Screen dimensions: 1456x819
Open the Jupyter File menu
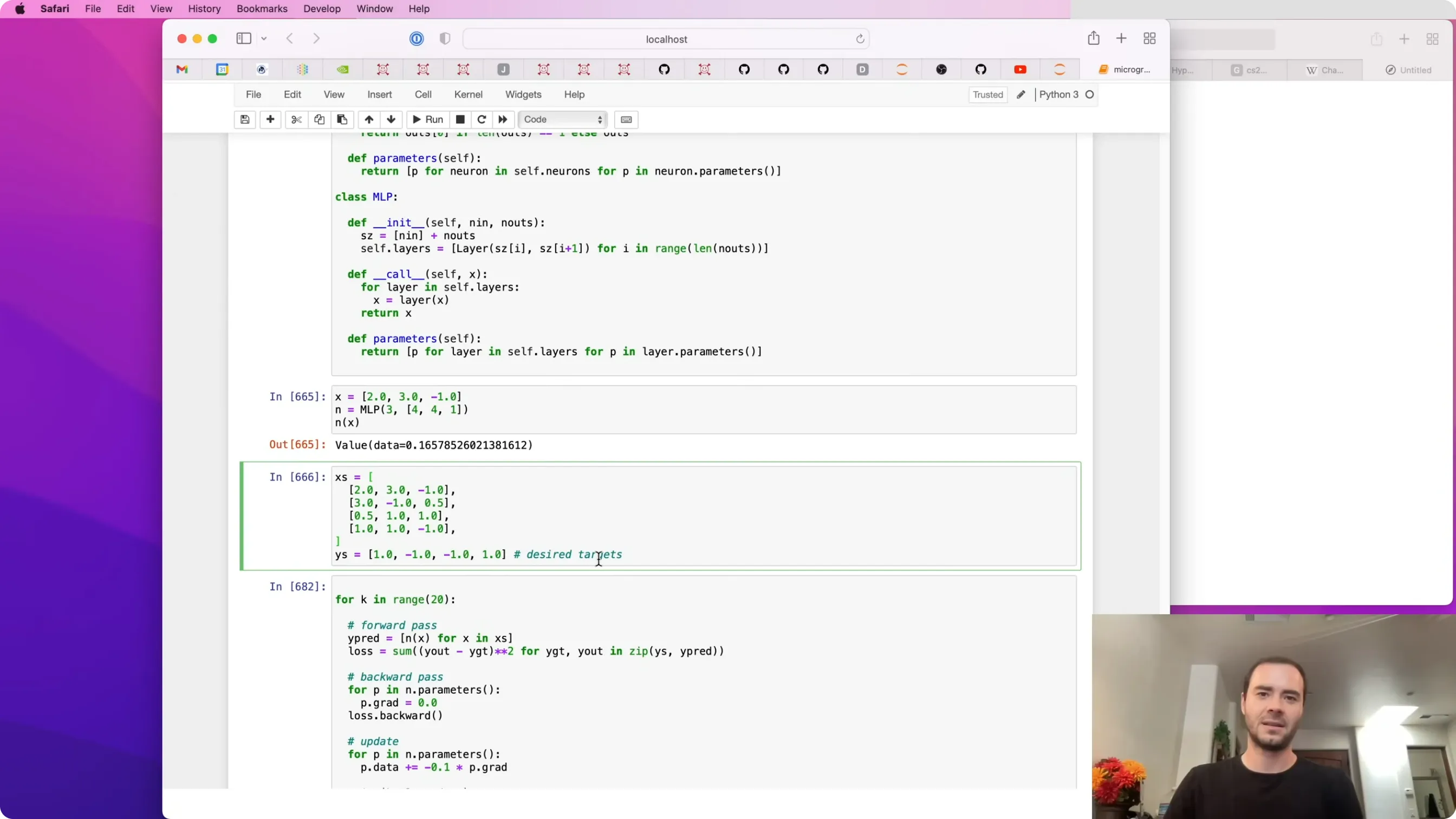tap(253, 94)
